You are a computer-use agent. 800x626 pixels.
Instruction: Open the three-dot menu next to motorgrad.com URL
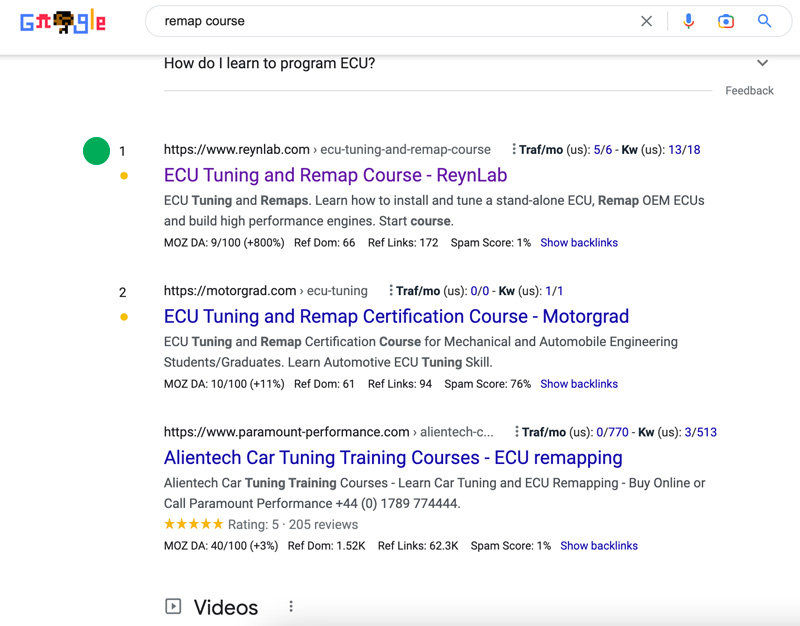390,291
